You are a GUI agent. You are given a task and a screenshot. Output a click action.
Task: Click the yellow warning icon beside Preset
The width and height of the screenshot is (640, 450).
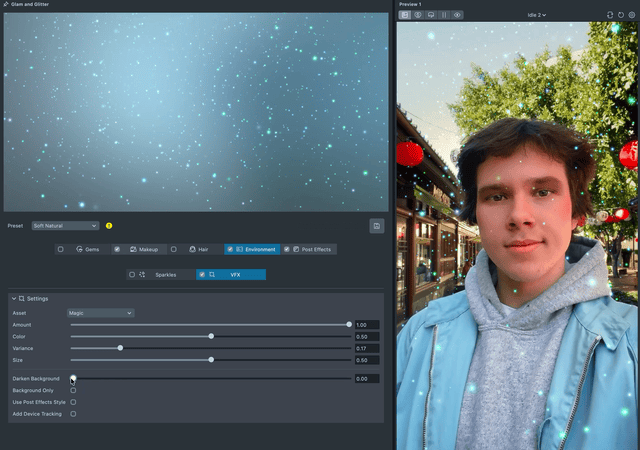tap(109, 226)
